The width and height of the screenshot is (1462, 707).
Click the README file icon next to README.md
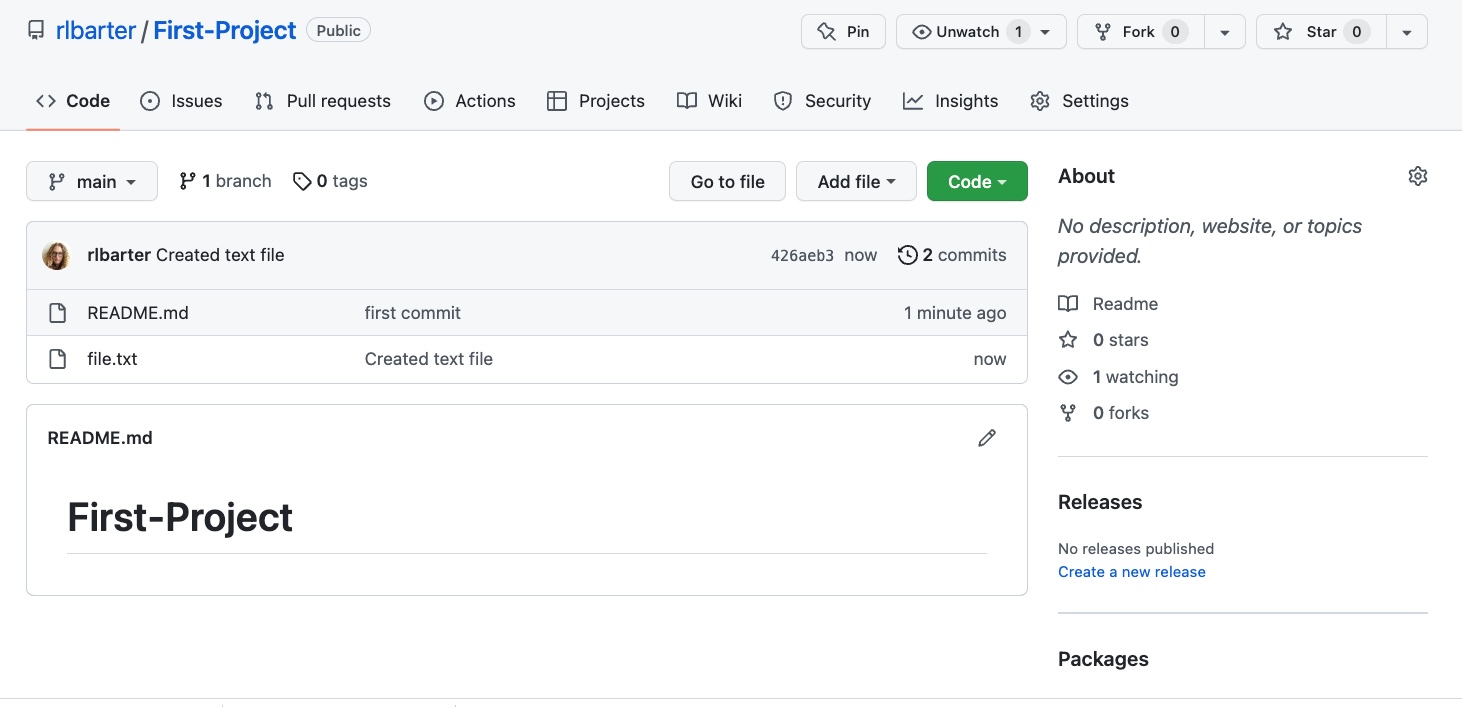pyautogui.click(x=57, y=312)
